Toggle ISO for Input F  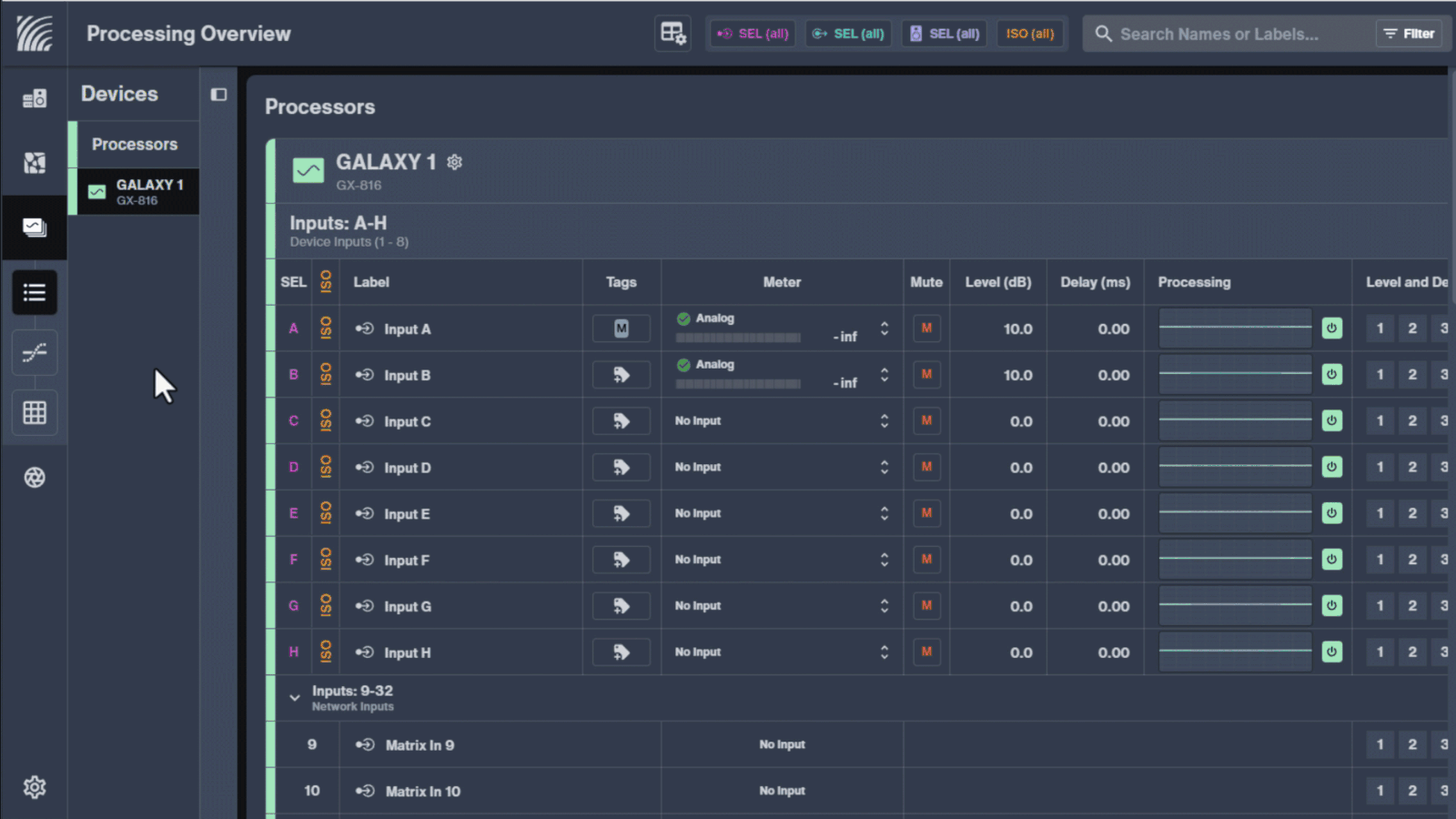coord(326,560)
